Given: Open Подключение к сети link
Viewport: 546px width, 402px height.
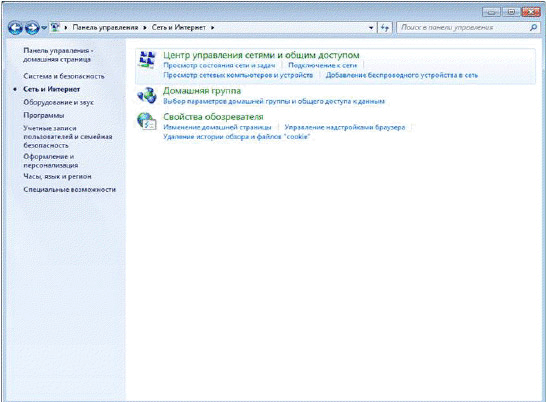Looking at the screenshot, I should click(x=322, y=65).
